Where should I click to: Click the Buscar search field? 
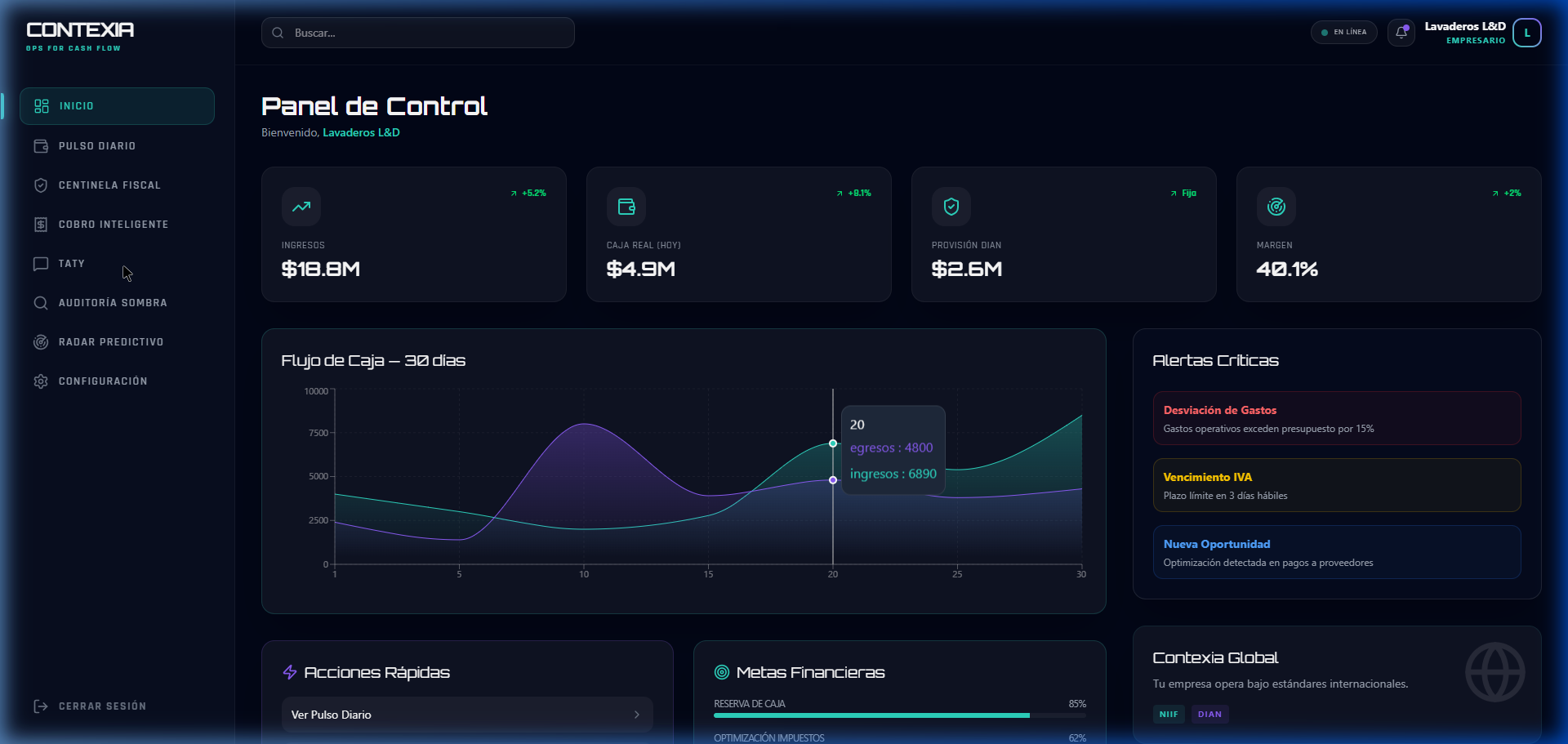(x=418, y=33)
